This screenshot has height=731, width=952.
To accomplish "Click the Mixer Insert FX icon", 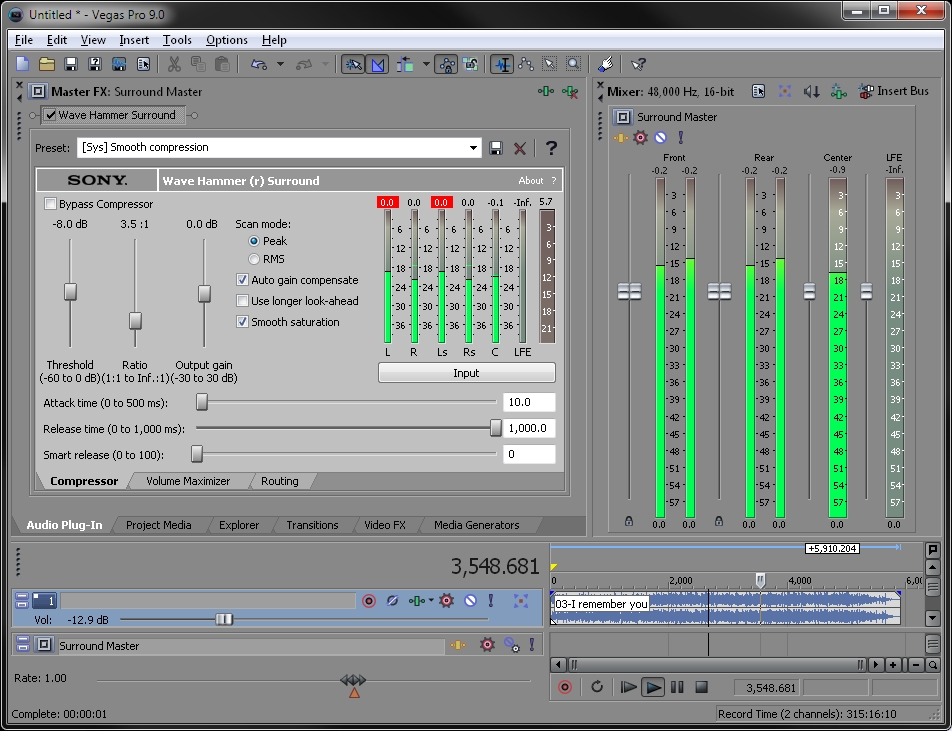I will (x=839, y=91).
